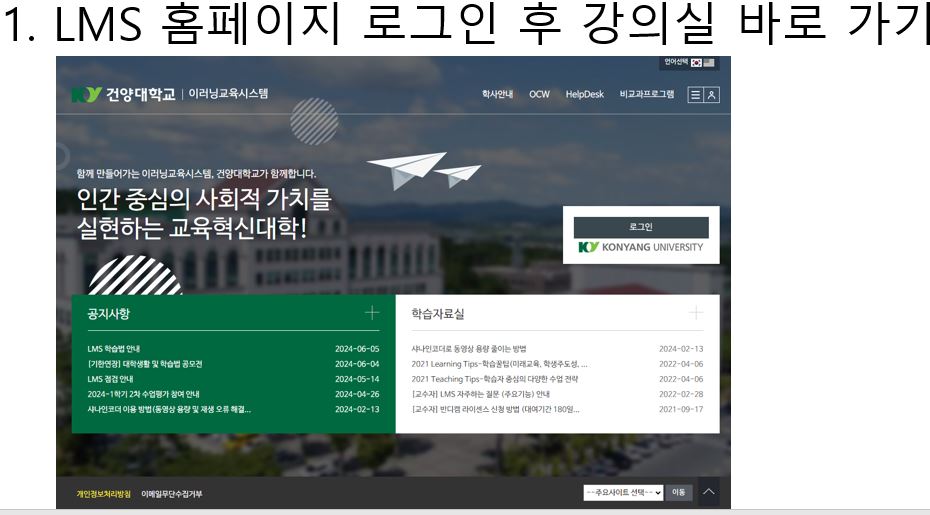This screenshot has width=930, height=515.
Task: Select the Korean flag language icon
Action: (x=696, y=62)
